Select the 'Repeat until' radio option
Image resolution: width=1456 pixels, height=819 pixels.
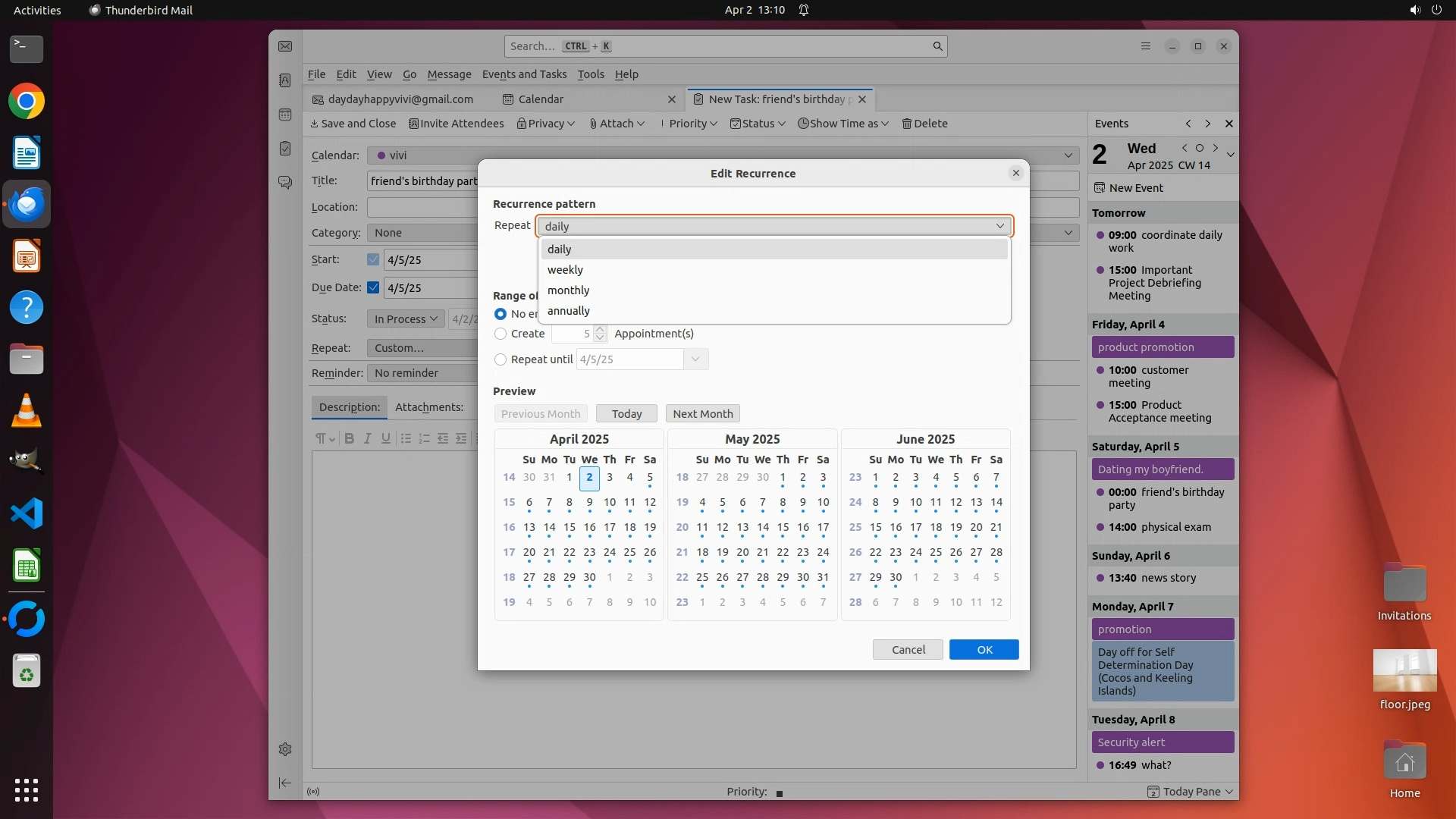tap(500, 359)
